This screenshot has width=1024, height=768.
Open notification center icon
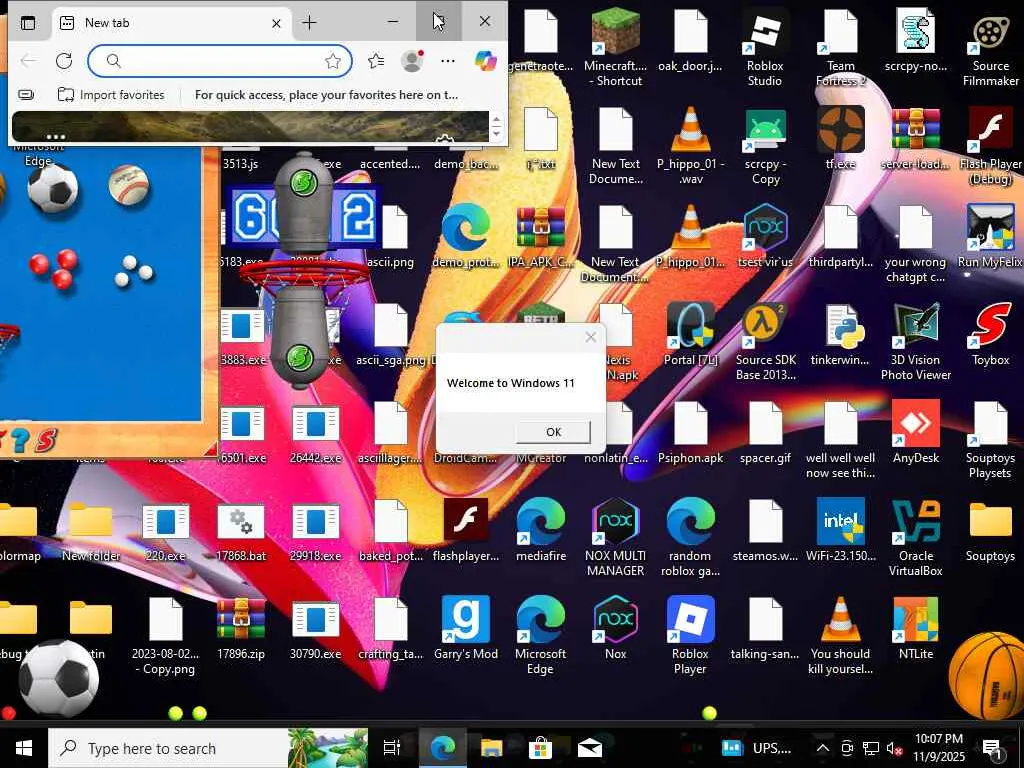993,748
